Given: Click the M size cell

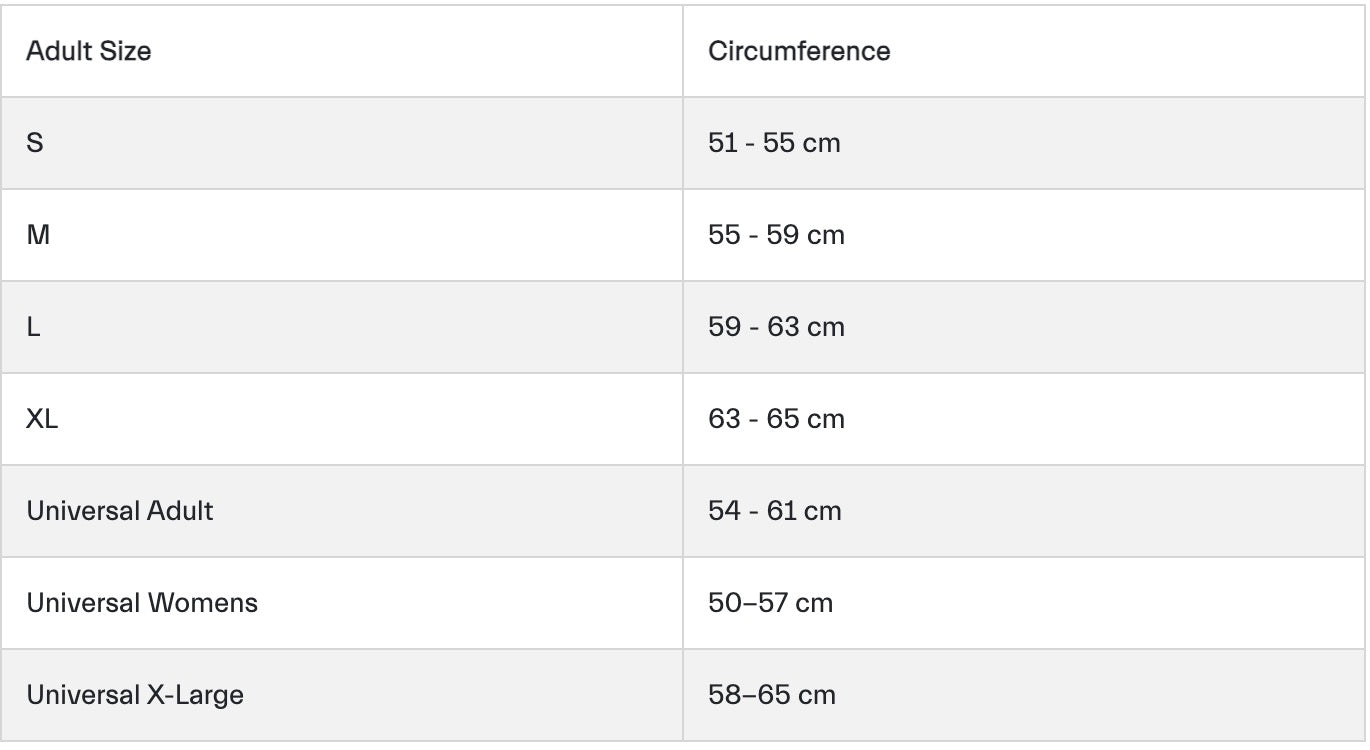Looking at the screenshot, I should (x=38, y=235).
